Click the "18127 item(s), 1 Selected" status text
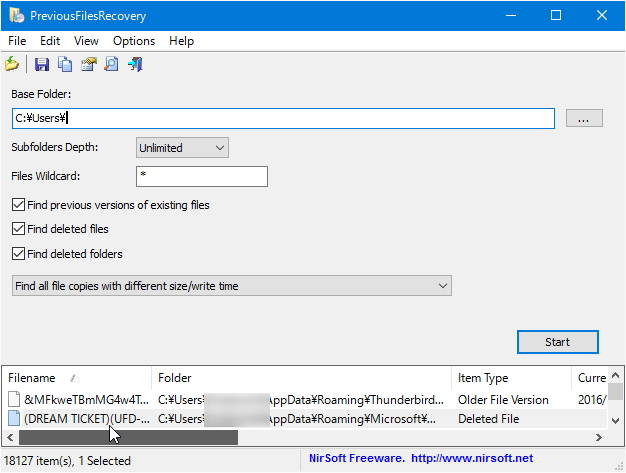Viewport: 626px width, 473px height. (67, 461)
